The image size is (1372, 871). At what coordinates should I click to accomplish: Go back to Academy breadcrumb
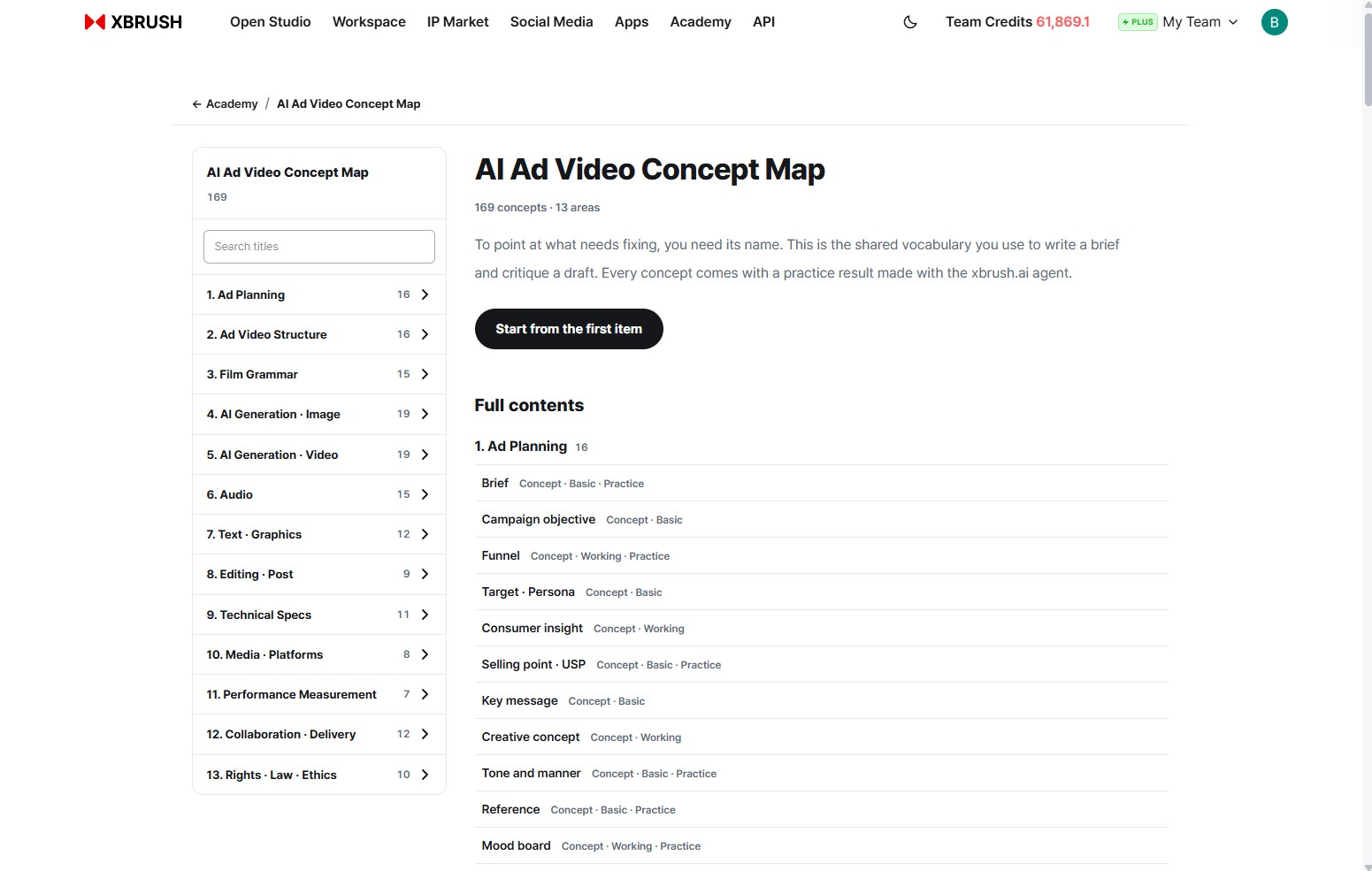[226, 103]
